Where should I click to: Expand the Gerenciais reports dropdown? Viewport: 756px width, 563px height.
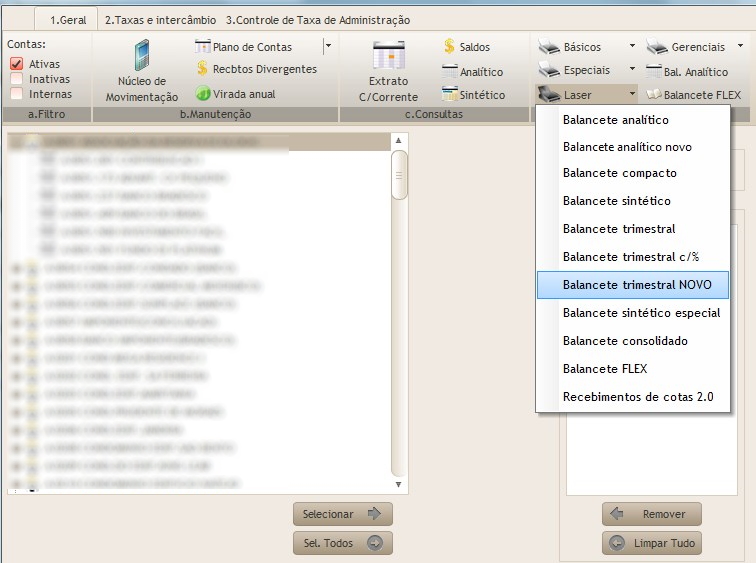pos(740,47)
